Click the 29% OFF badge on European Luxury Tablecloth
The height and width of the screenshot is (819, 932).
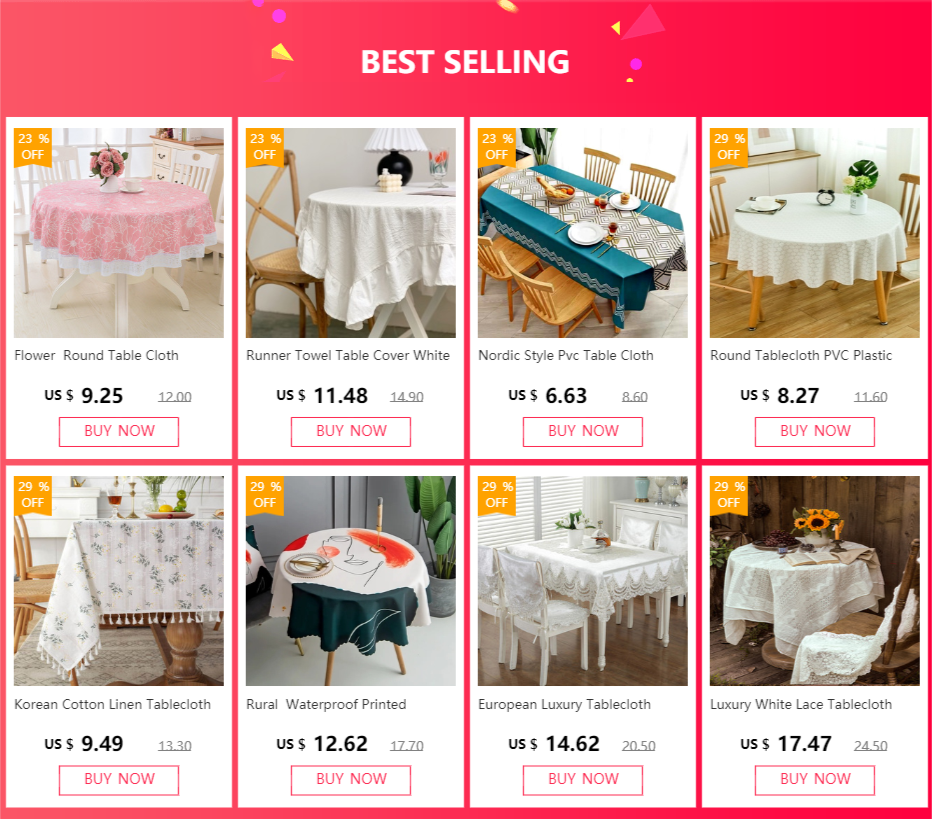[497, 494]
